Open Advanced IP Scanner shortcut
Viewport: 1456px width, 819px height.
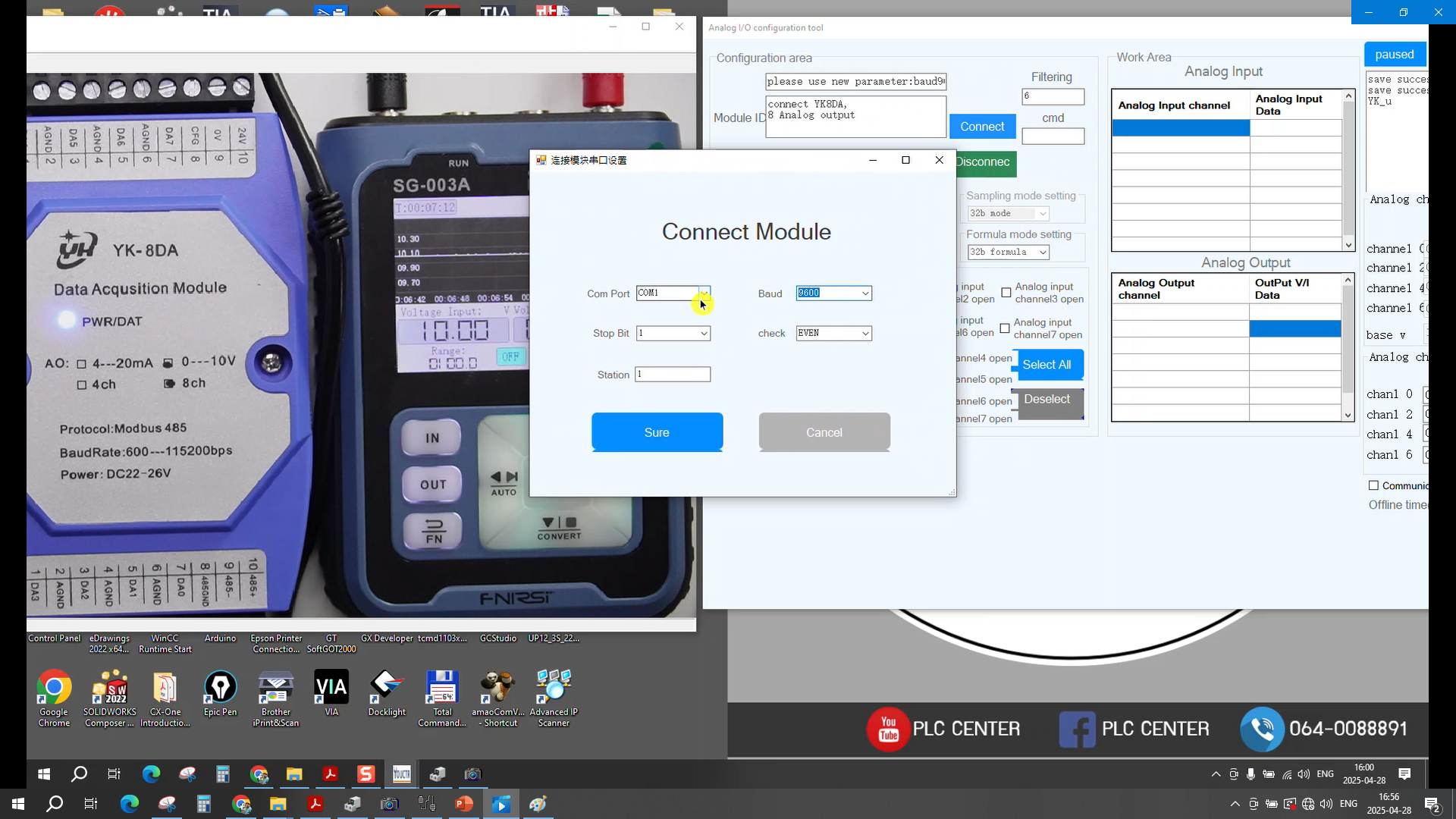pos(554,689)
